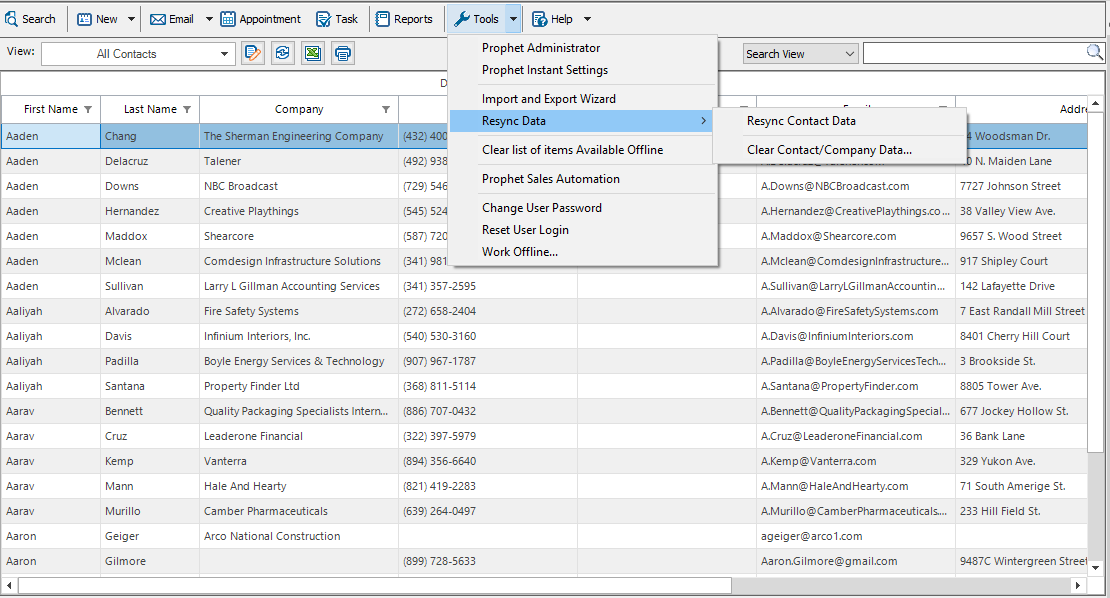Export the view to Excel icon
Image resolution: width=1110 pixels, height=598 pixels.
pyautogui.click(x=313, y=53)
